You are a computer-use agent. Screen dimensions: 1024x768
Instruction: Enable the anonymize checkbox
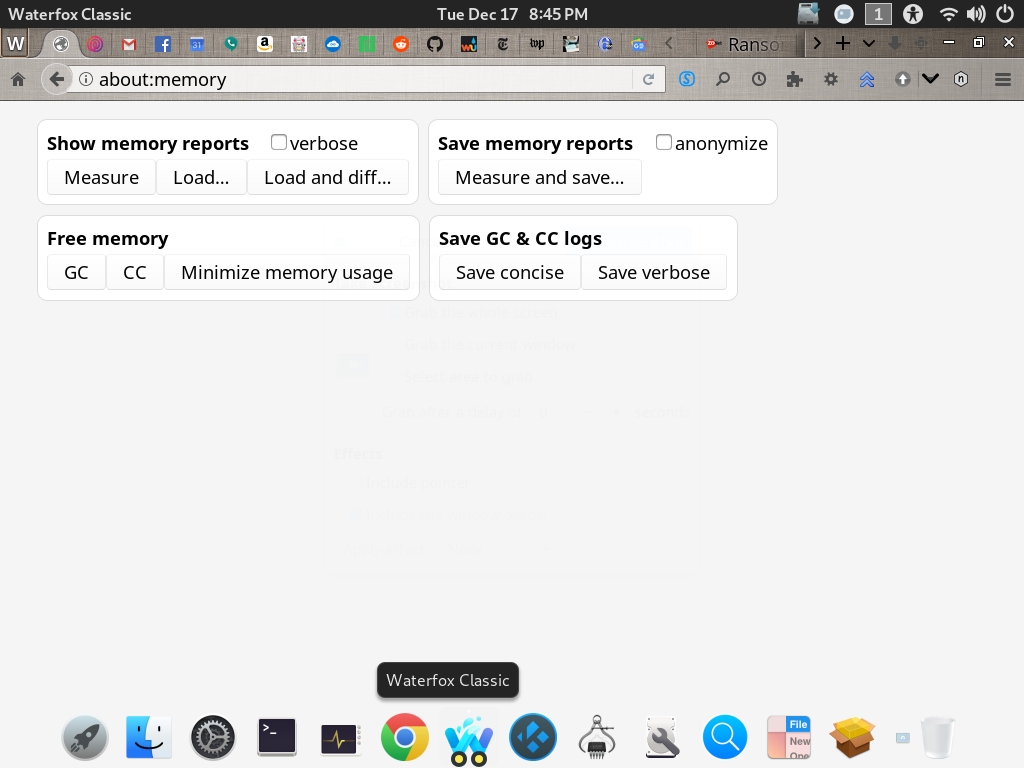663,142
